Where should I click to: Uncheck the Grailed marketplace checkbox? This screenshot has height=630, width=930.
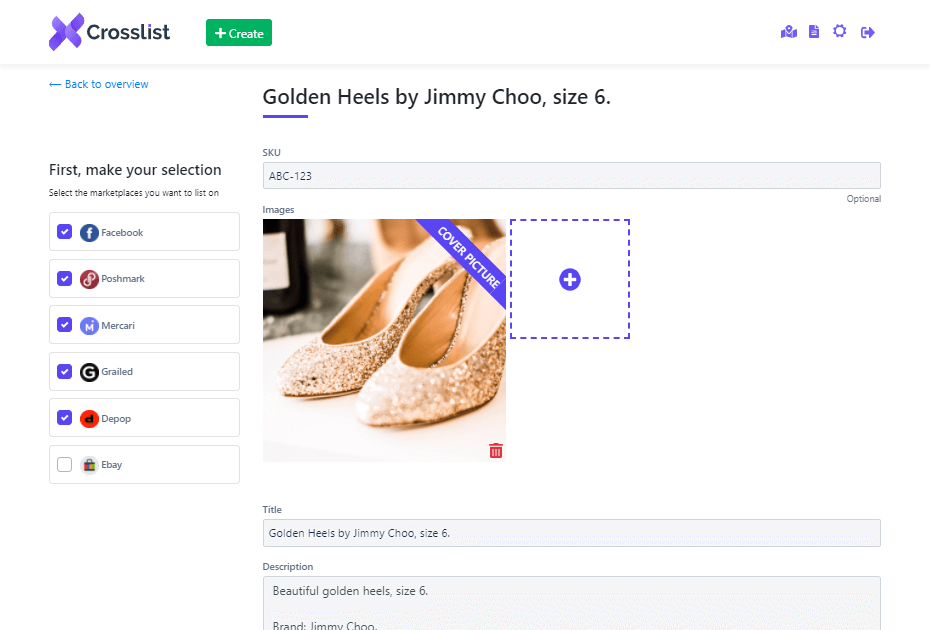tap(65, 371)
